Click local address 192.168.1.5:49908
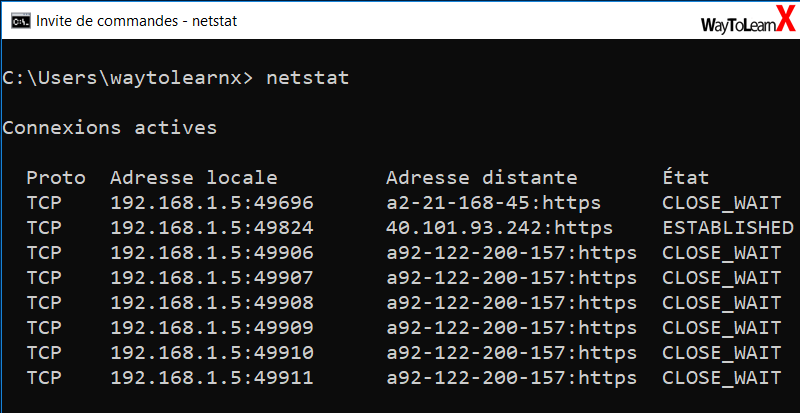The height and width of the screenshot is (413, 800). (212, 303)
